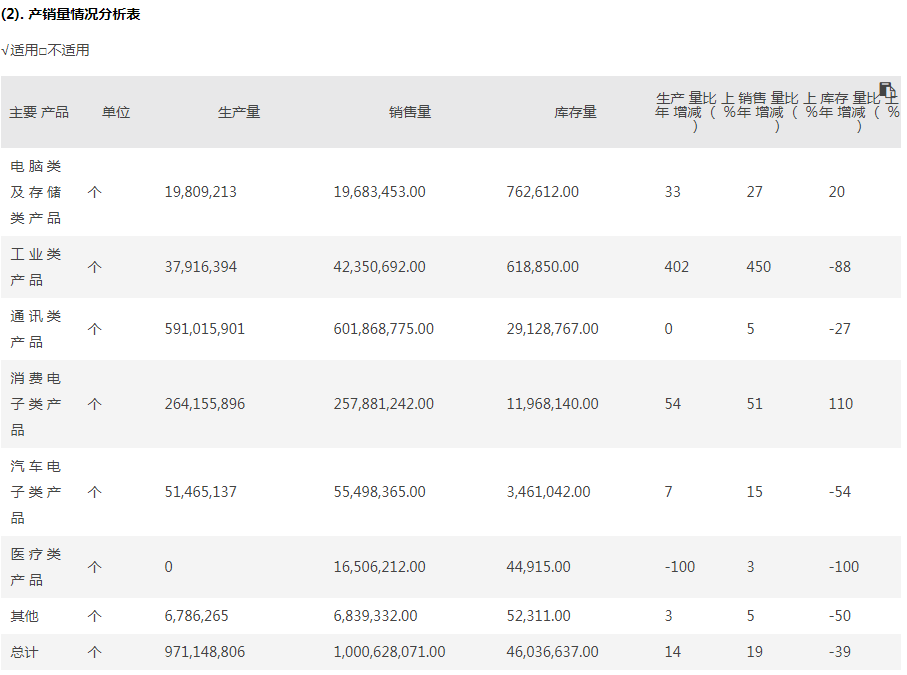Select the 消费电子类产品 row label
The height and width of the screenshot is (675, 907).
click(x=36, y=404)
